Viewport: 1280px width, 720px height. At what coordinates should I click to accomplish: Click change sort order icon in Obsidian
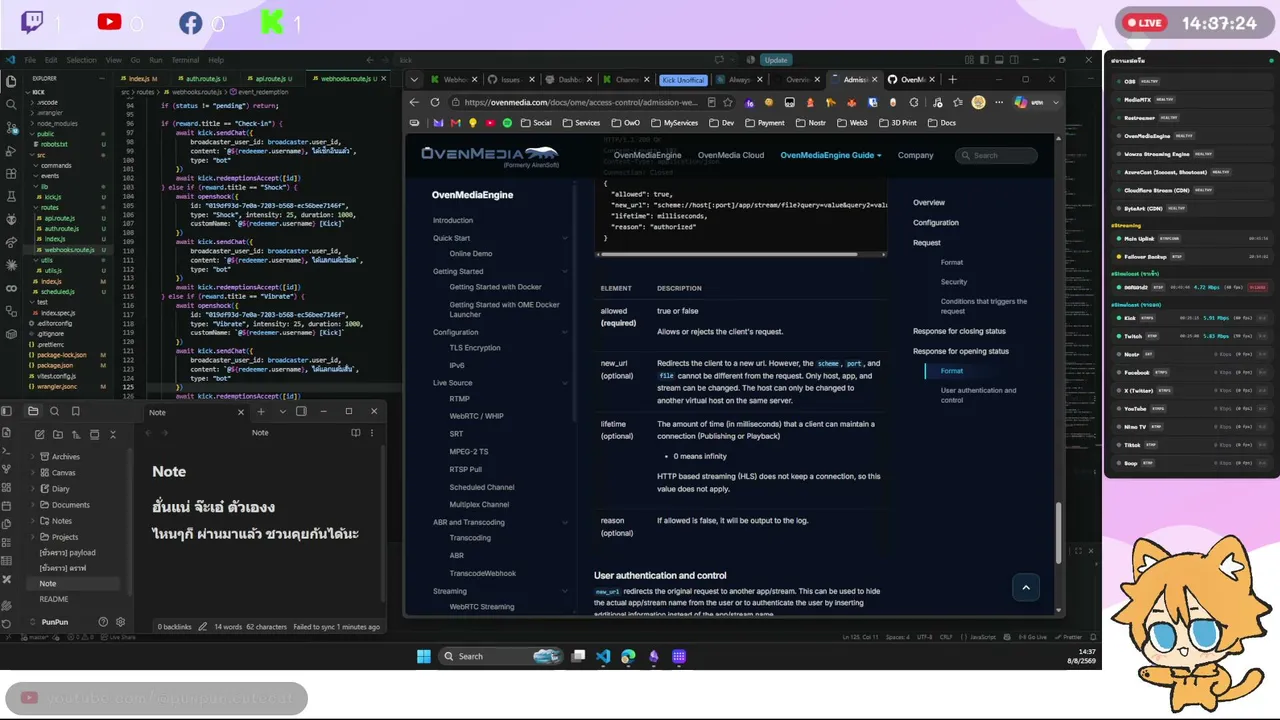pos(76,434)
